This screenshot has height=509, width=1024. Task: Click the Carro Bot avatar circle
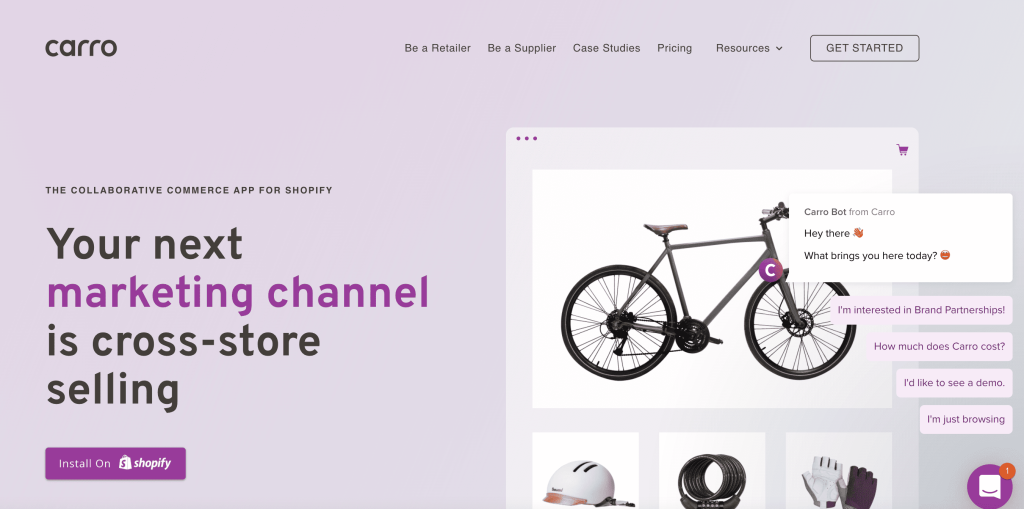pyautogui.click(x=771, y=269)
